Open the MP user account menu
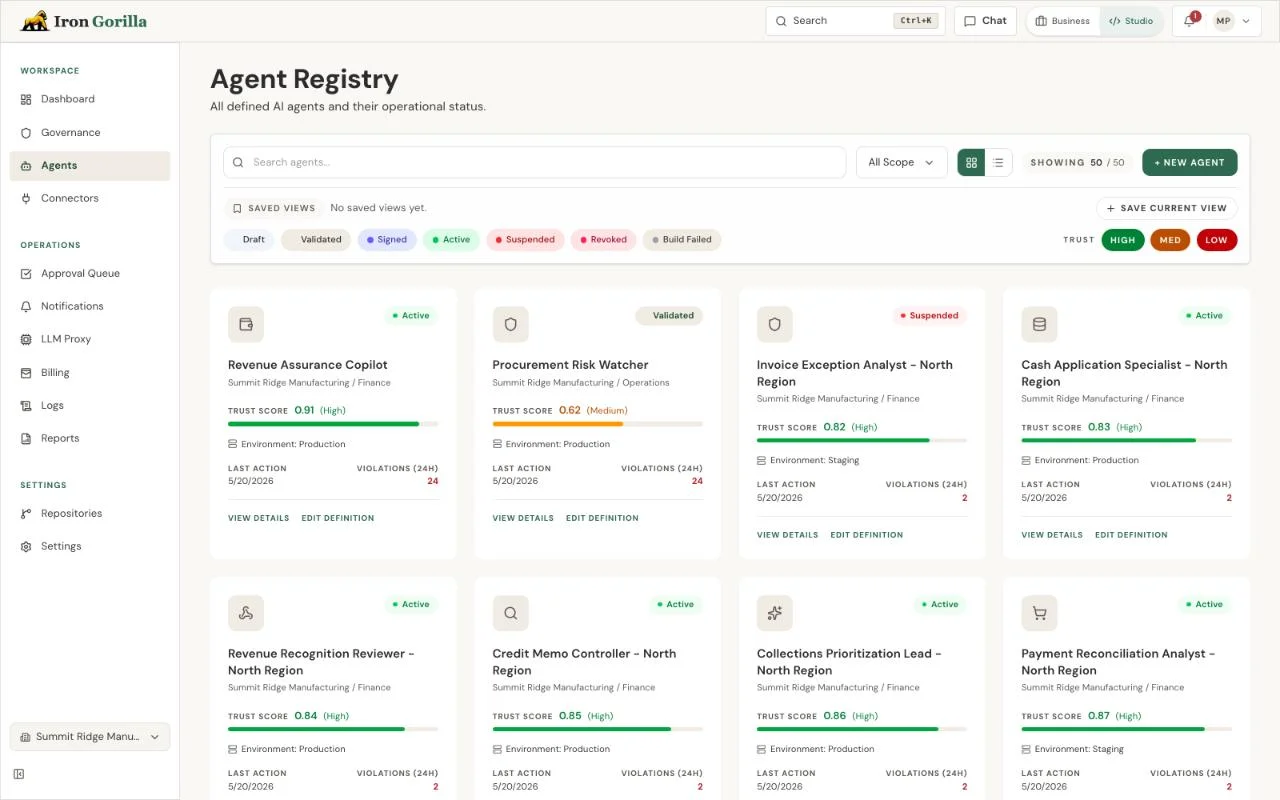The width and height of the screenshot is (1280, 800). pos(1232,21)
